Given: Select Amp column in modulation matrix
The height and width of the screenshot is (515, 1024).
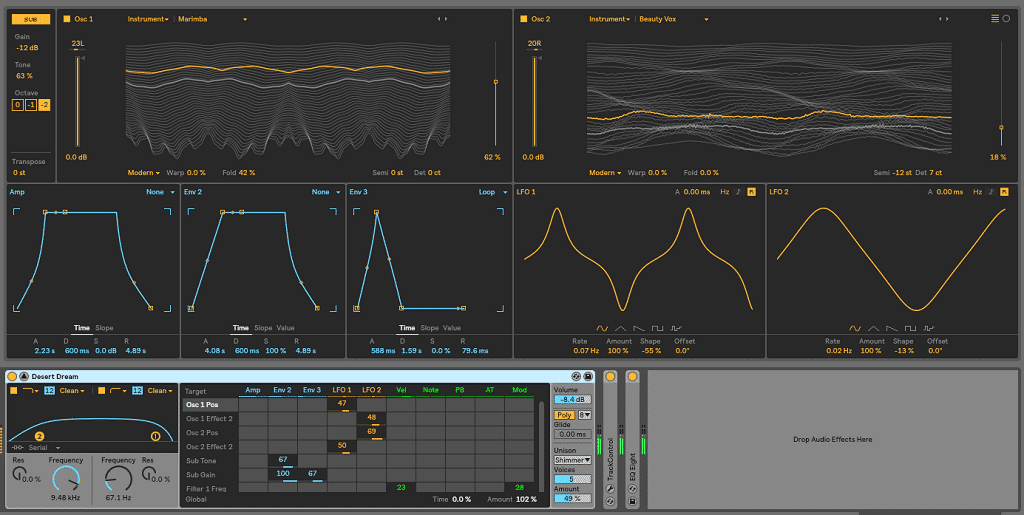Looking at the screenshot, I should [x=253, y=390].
